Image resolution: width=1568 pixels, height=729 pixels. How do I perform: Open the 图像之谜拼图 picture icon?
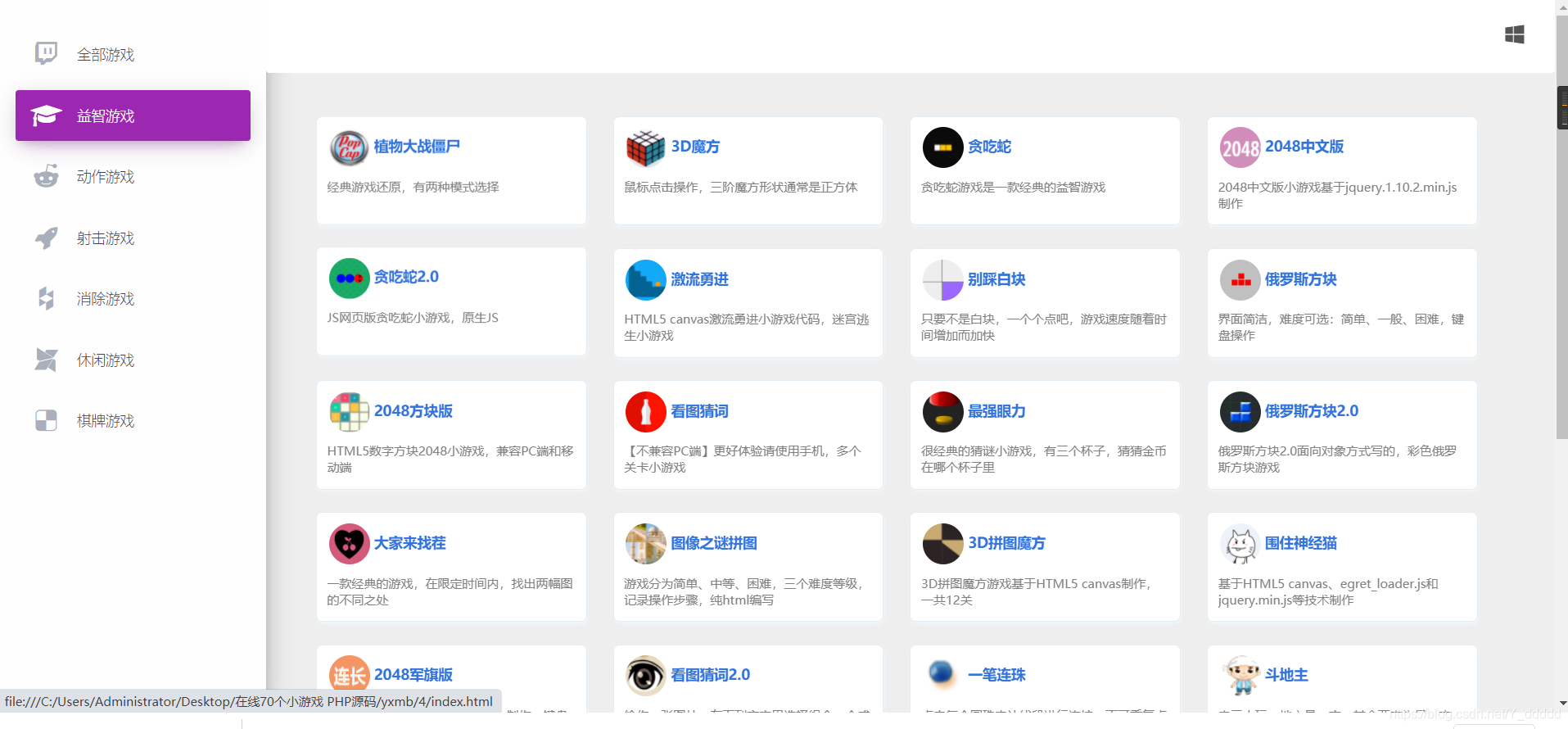(646, 544)
